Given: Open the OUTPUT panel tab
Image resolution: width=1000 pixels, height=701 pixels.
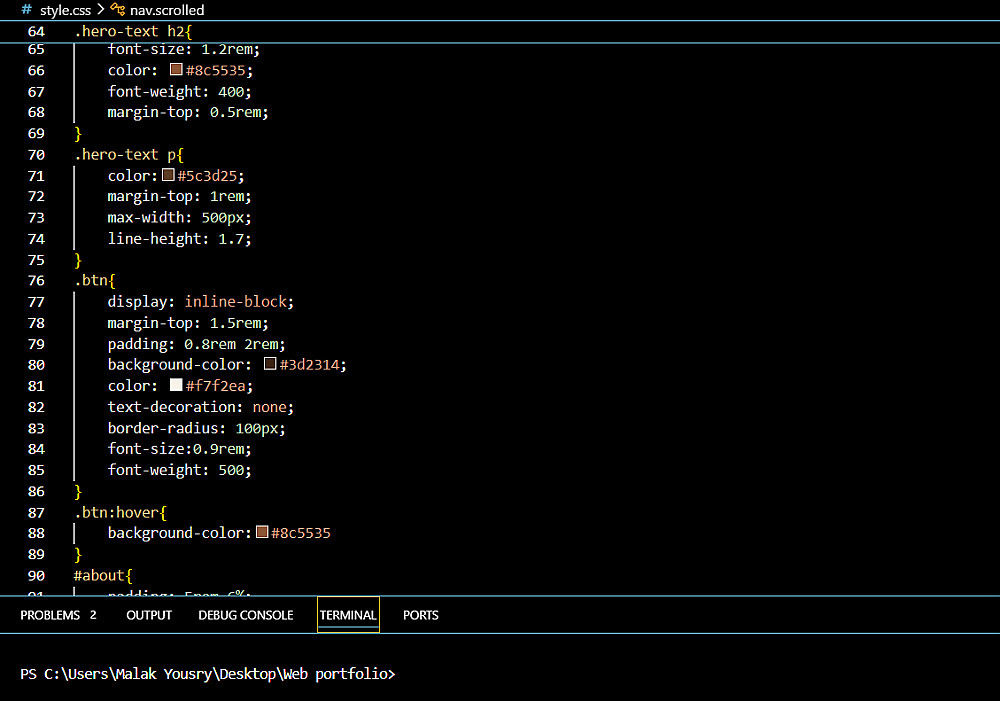Looking at the screenshot, I should [x=149, y=615].
